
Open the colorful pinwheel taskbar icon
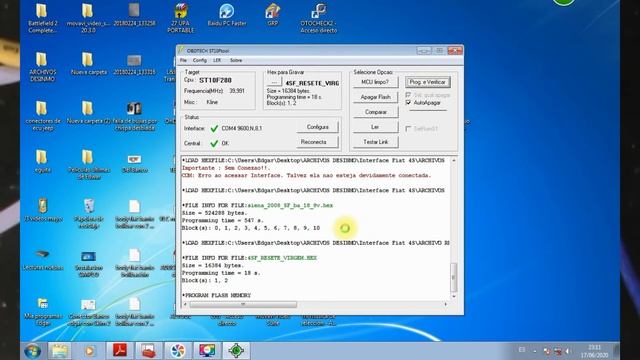click(x=178, y=351)
